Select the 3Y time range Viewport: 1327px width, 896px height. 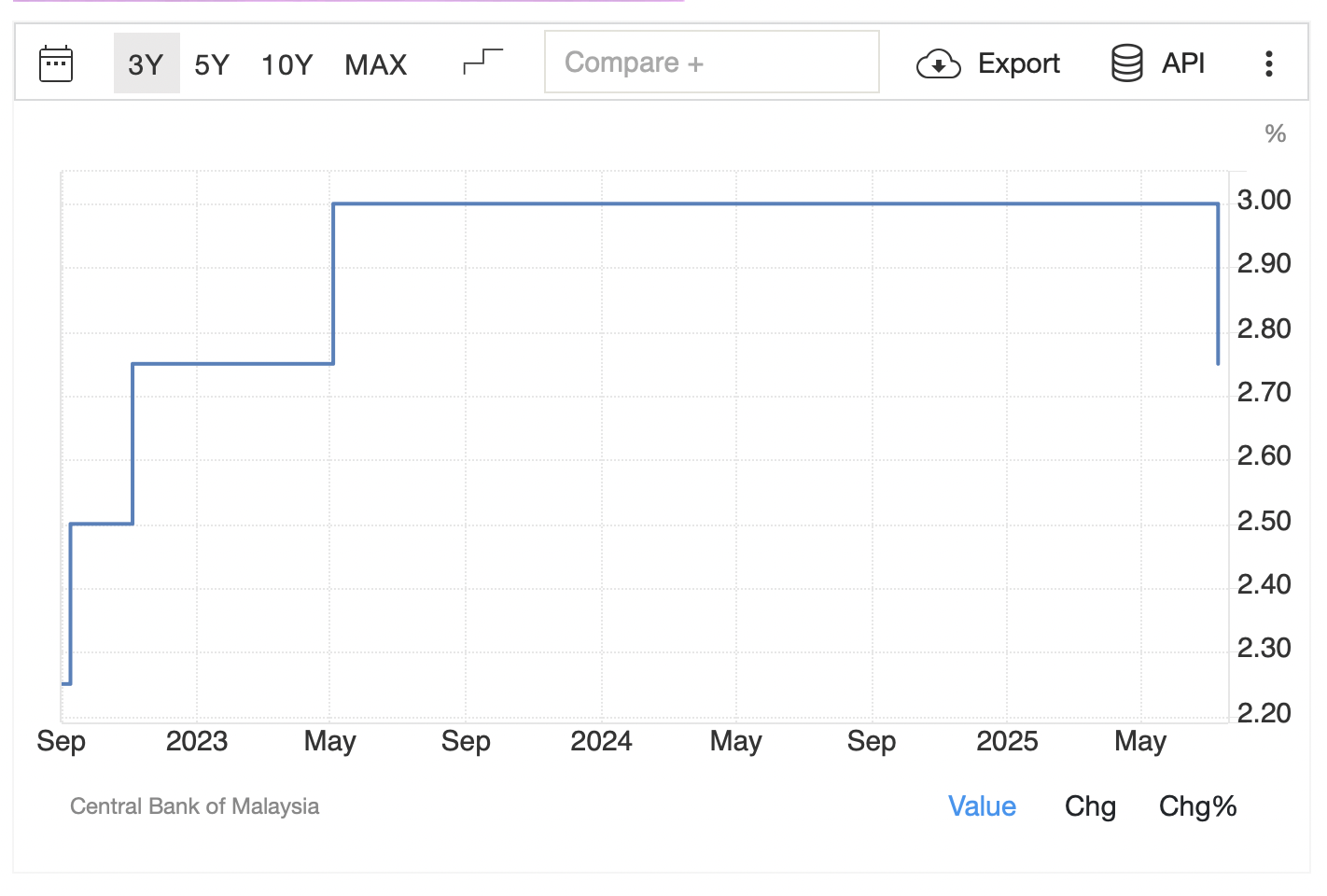coord(146,63)
